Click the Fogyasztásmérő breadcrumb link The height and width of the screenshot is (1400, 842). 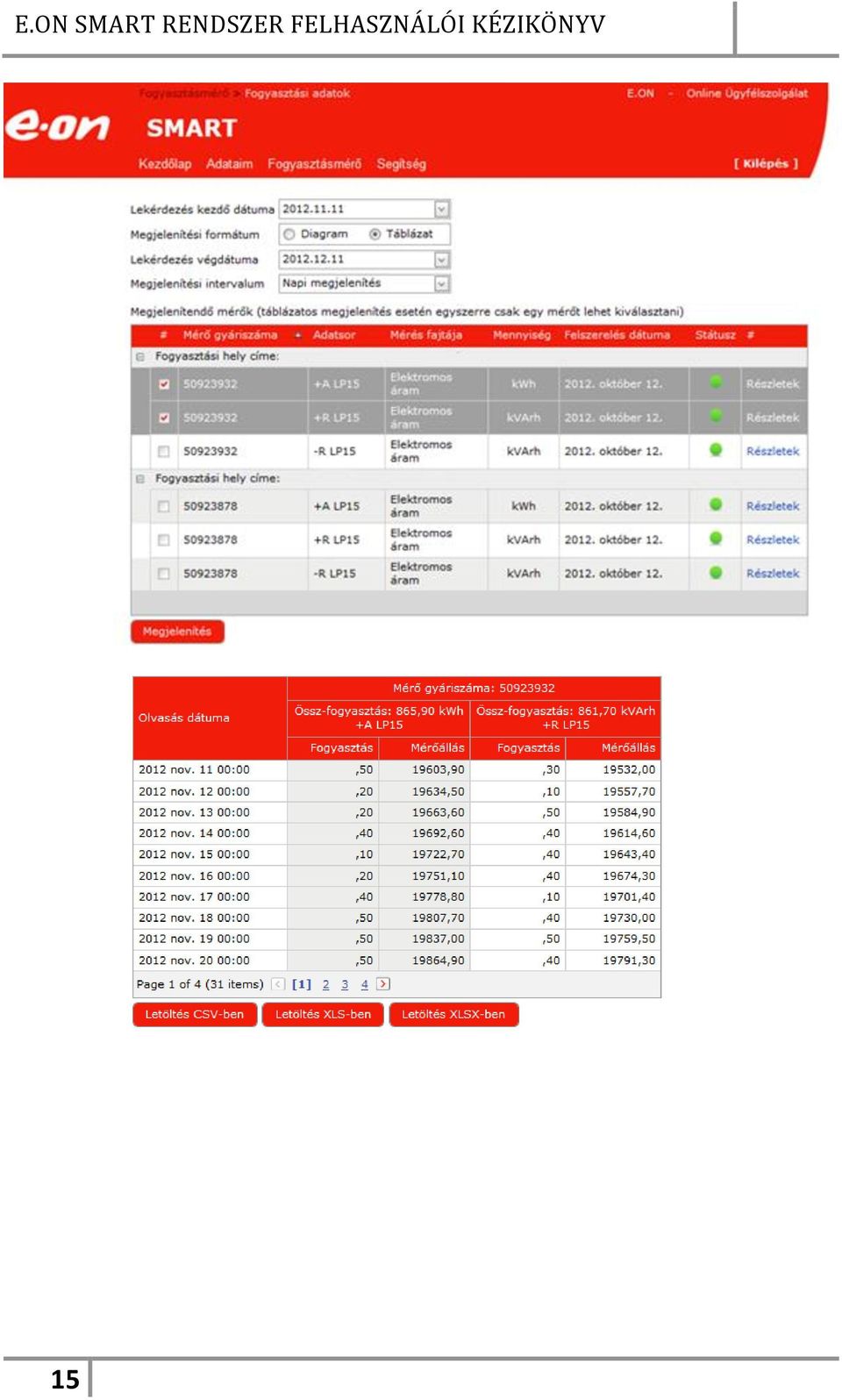tap(183, 93)
